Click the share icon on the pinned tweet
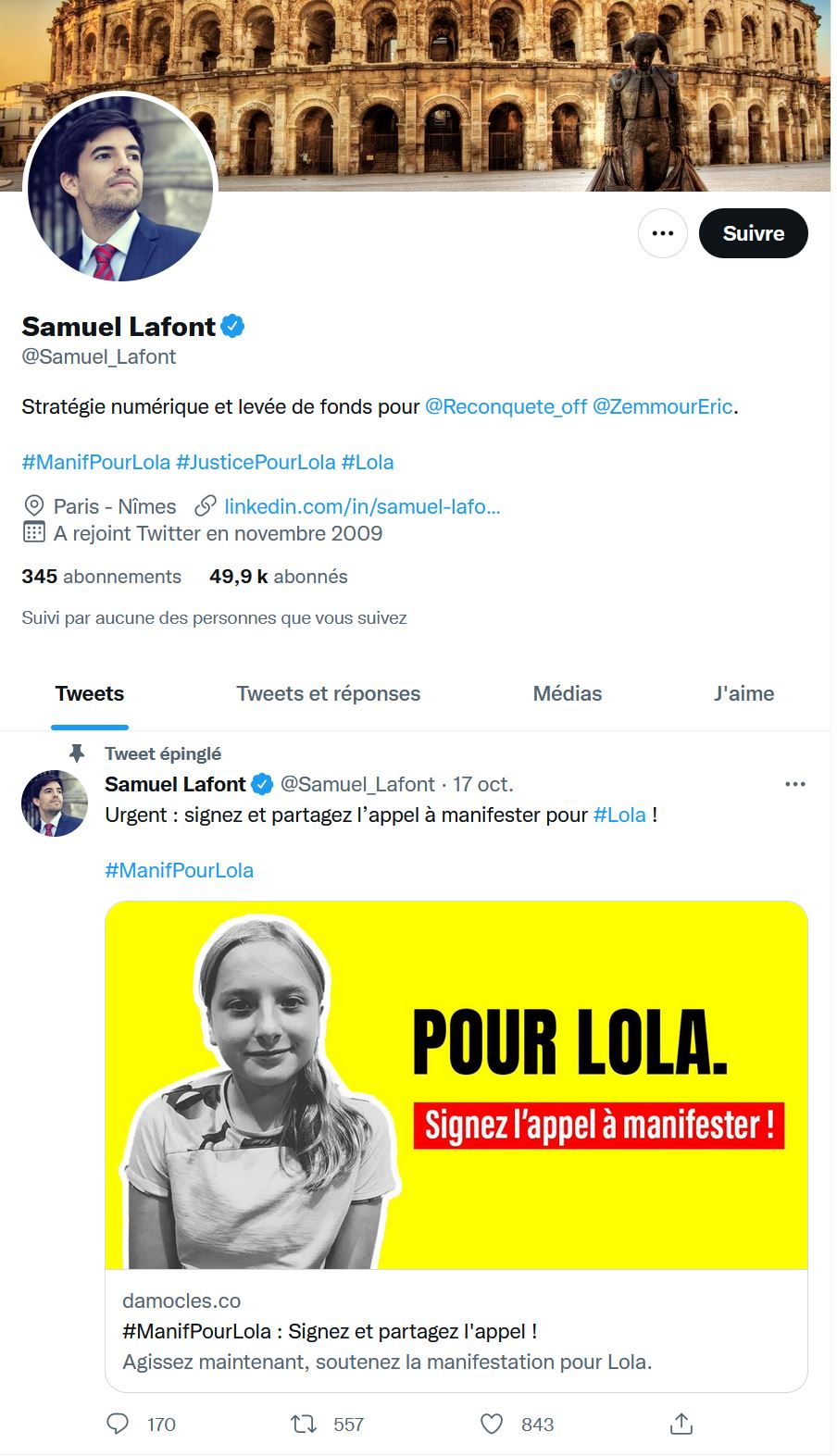Screen dimensions: 837x1456 (681, 1424)
